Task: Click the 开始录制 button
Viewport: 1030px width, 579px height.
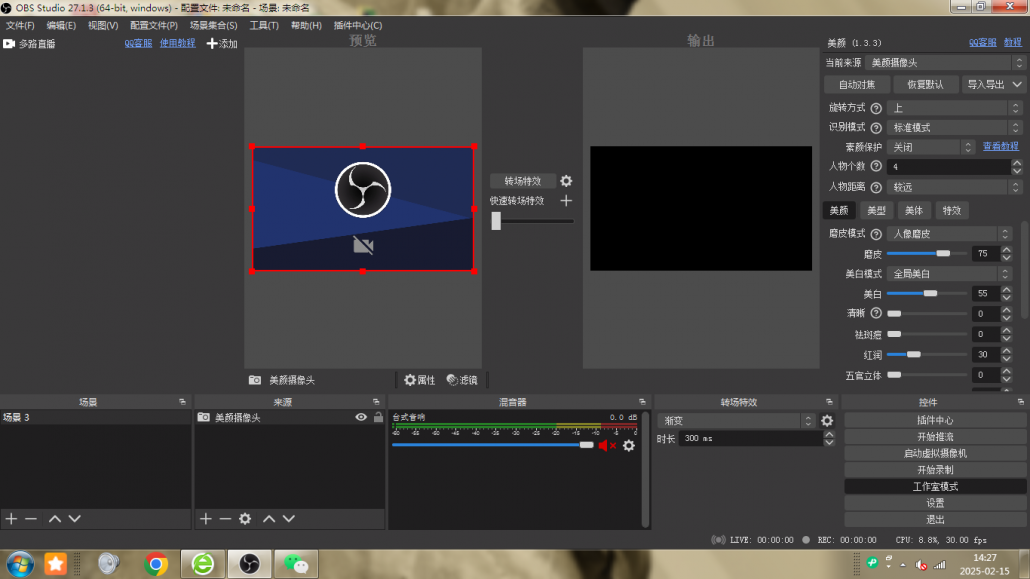Action: pyautogui.click(x=935, y=469)
